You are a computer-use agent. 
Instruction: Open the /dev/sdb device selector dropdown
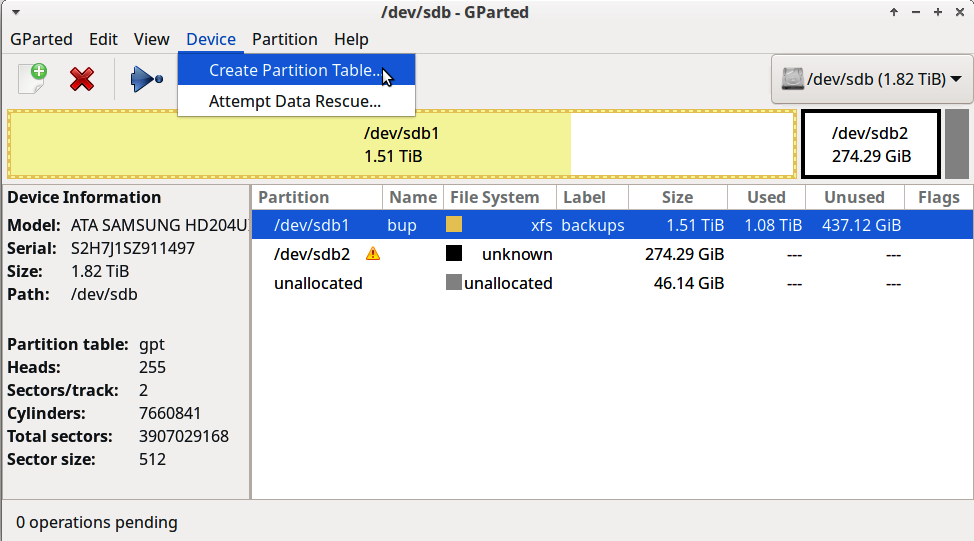click(872, 80)
